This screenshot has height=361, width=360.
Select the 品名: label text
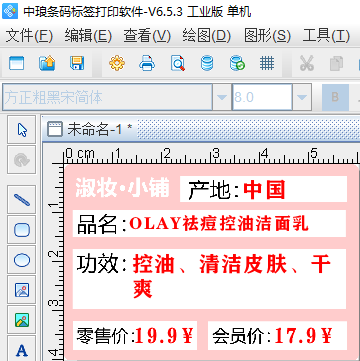102,224
